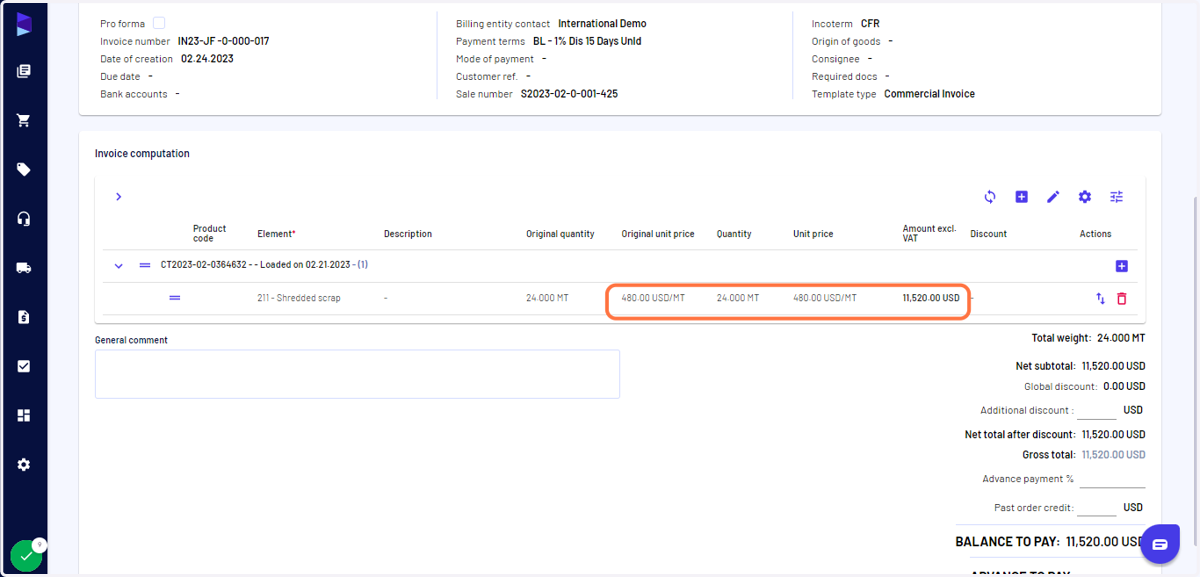Open invoice computation gear settings
Screen dimensions: 1200x577
(1085, 197)
